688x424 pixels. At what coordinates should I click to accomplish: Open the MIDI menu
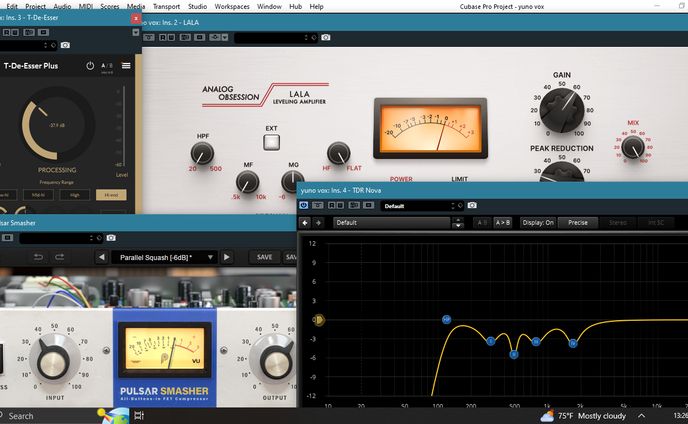tap(86, 7)
